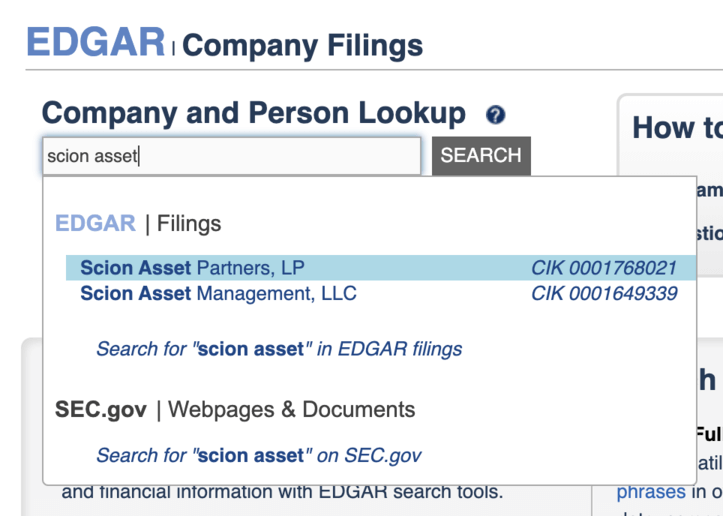Select the Scion Asset Management, LLC suggestion
Image resolution: width=723 pixels, height=516 pixels.
pyautogui.click(x=218, y=294)
